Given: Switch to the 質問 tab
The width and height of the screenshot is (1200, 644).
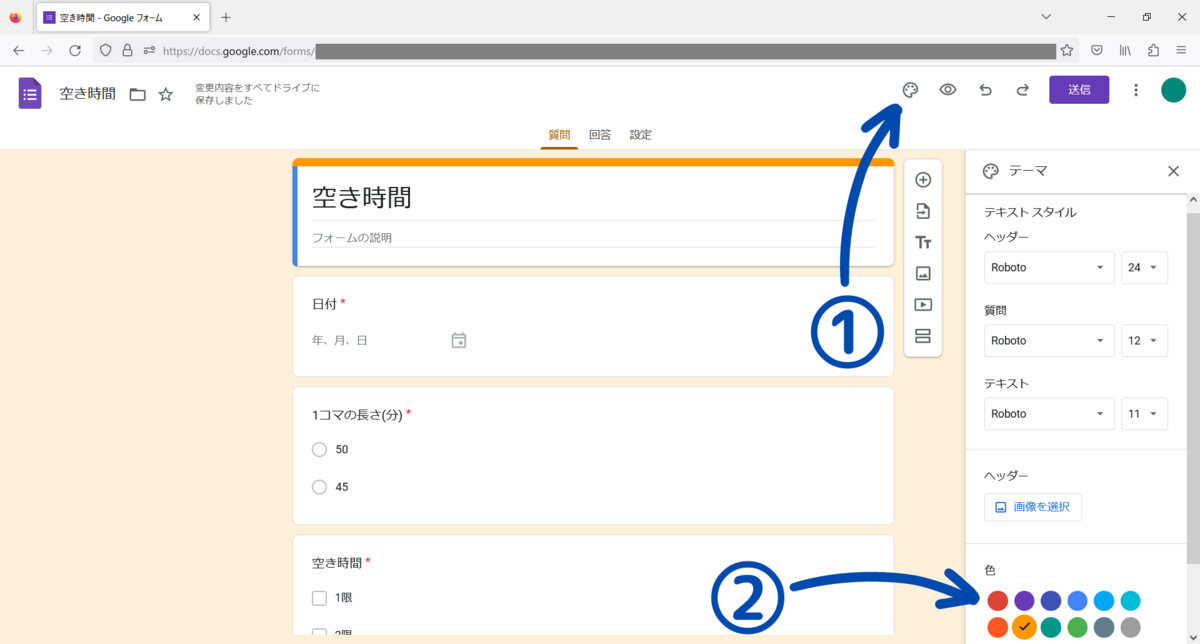Looking at the screenshot, I should tap(559, 135).
